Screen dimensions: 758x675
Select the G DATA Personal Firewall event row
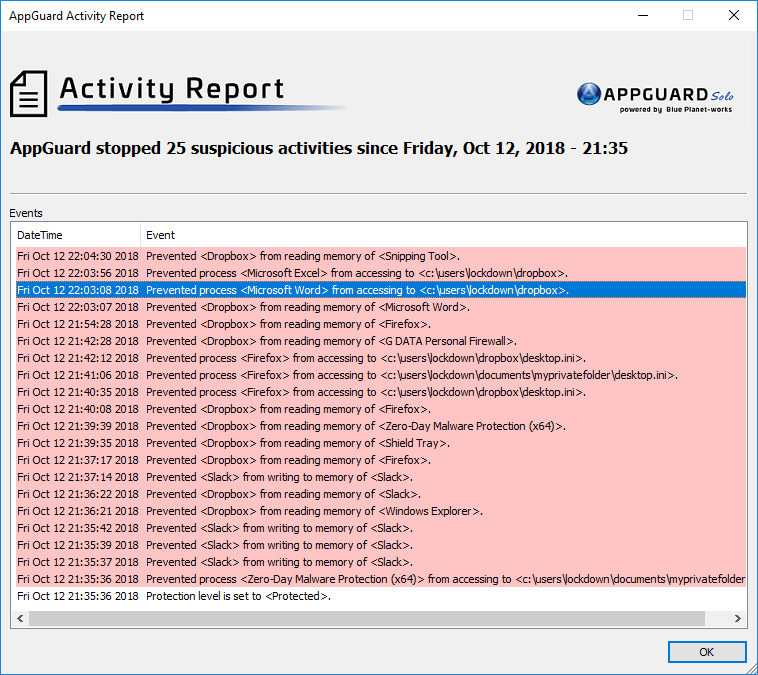pyautogui.click(x=381, y=341)
